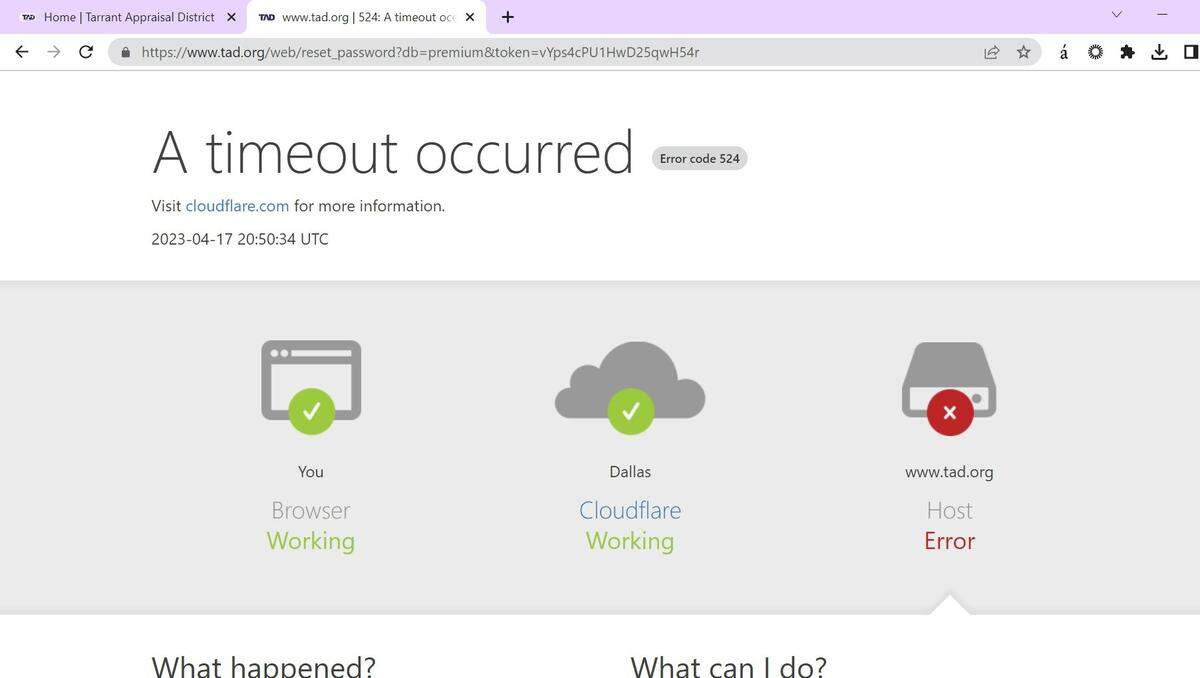Go back with the browser back arrow
Viewport: 1200px width, 678px height.
pyautogui.click(x=22, y=52)
